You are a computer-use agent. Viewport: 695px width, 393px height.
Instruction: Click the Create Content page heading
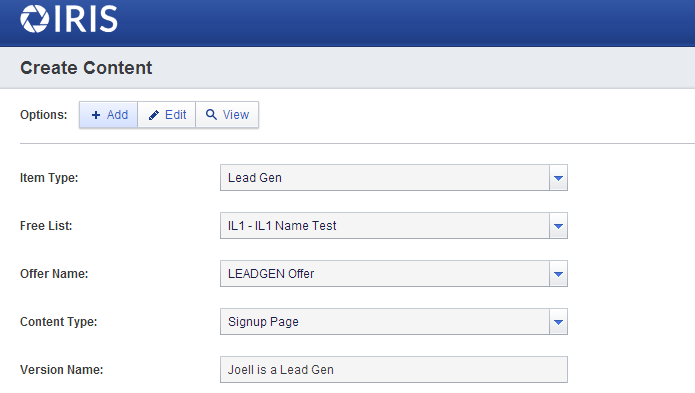coord(86,68)
